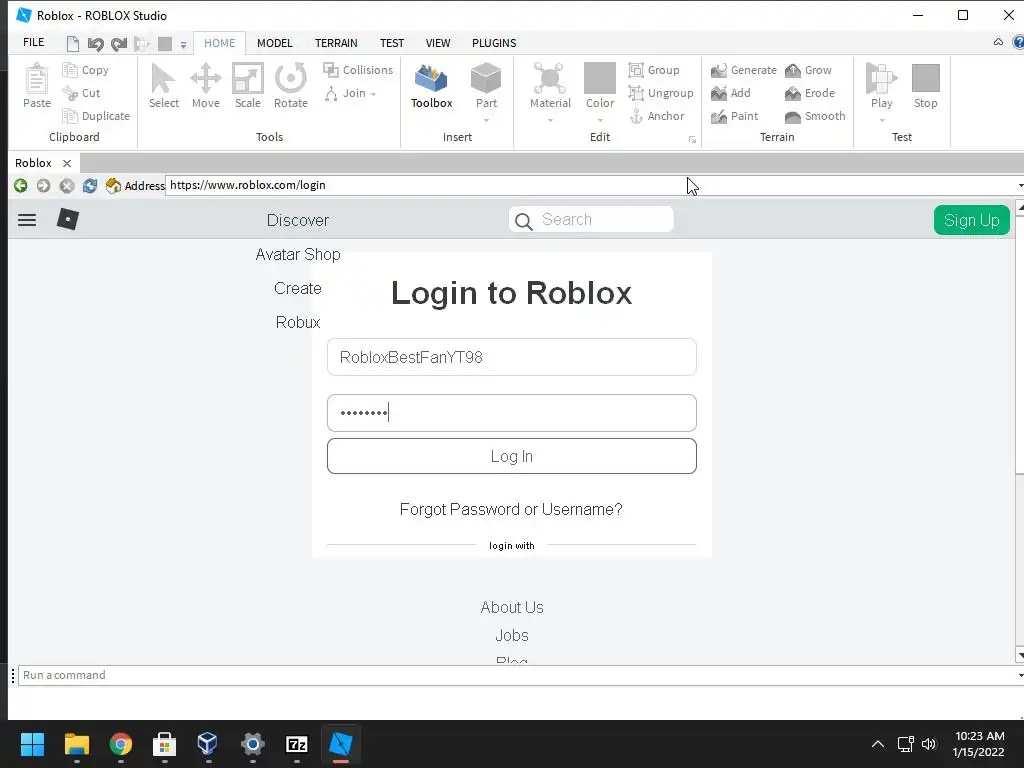This screenshot has width=1024, height=768.
Task: Switch to the TERRAIN ribbon tab
Action: click(336, 43)
